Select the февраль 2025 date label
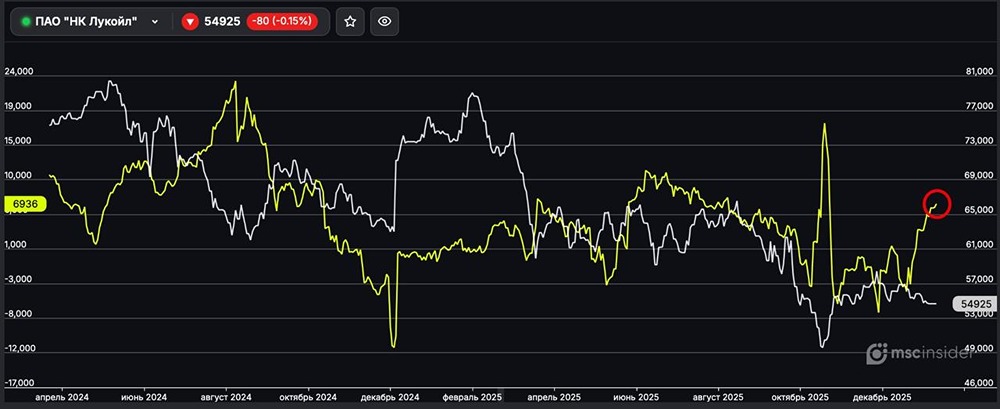This screenshot has width=1000, height=409. (x=473, y=398)
